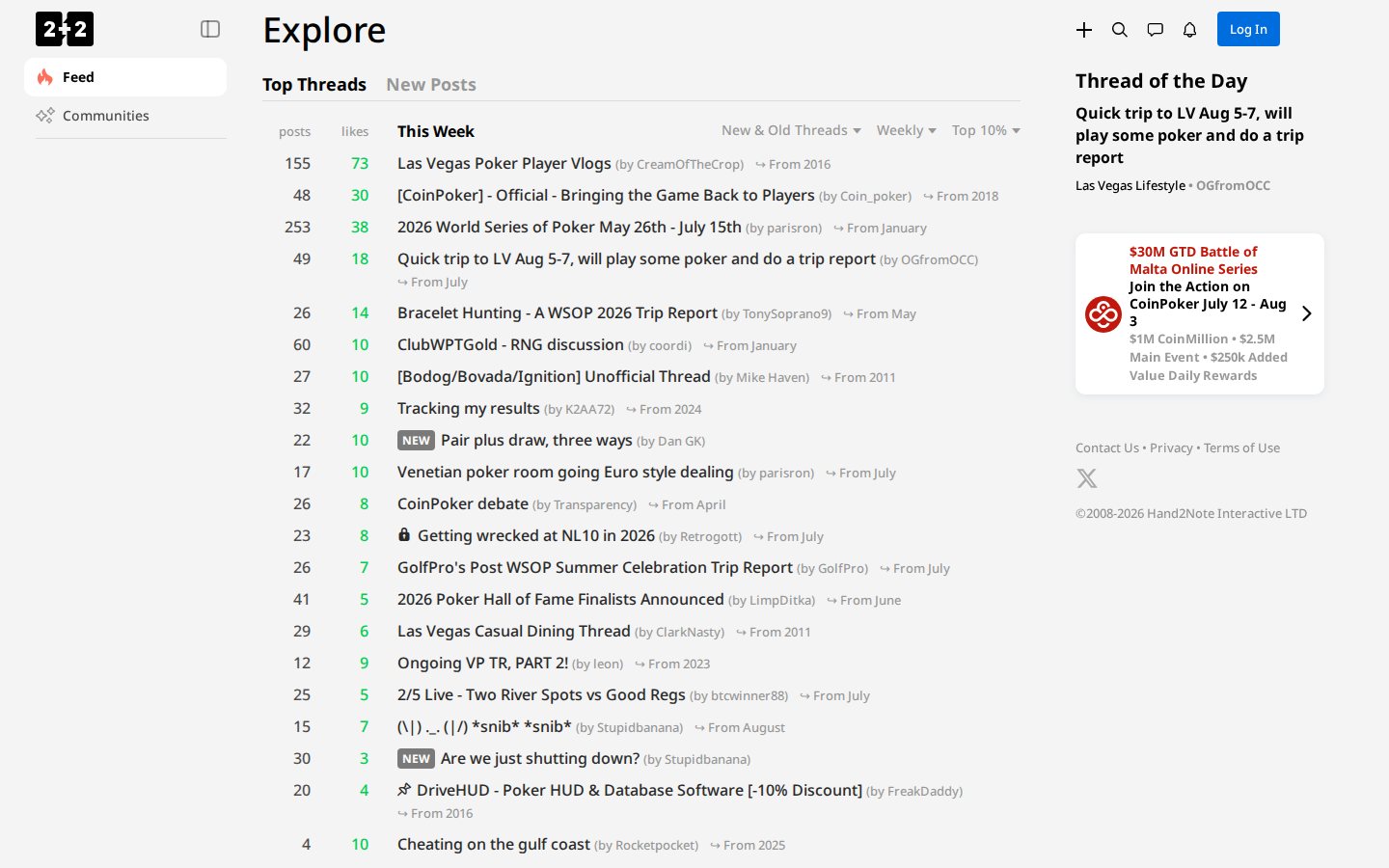The image size is (1389, 868).
Task: Open CoinPoker Official Bringing the Game Back thread
Action: click(606, 195)
